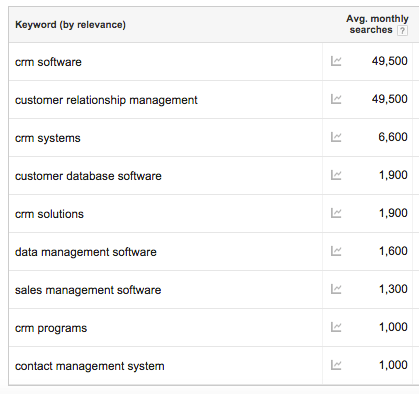Click the 6,600 searches value
This screenshot has height=394, width=419.
pyautogui.click(x=393, y=137)
